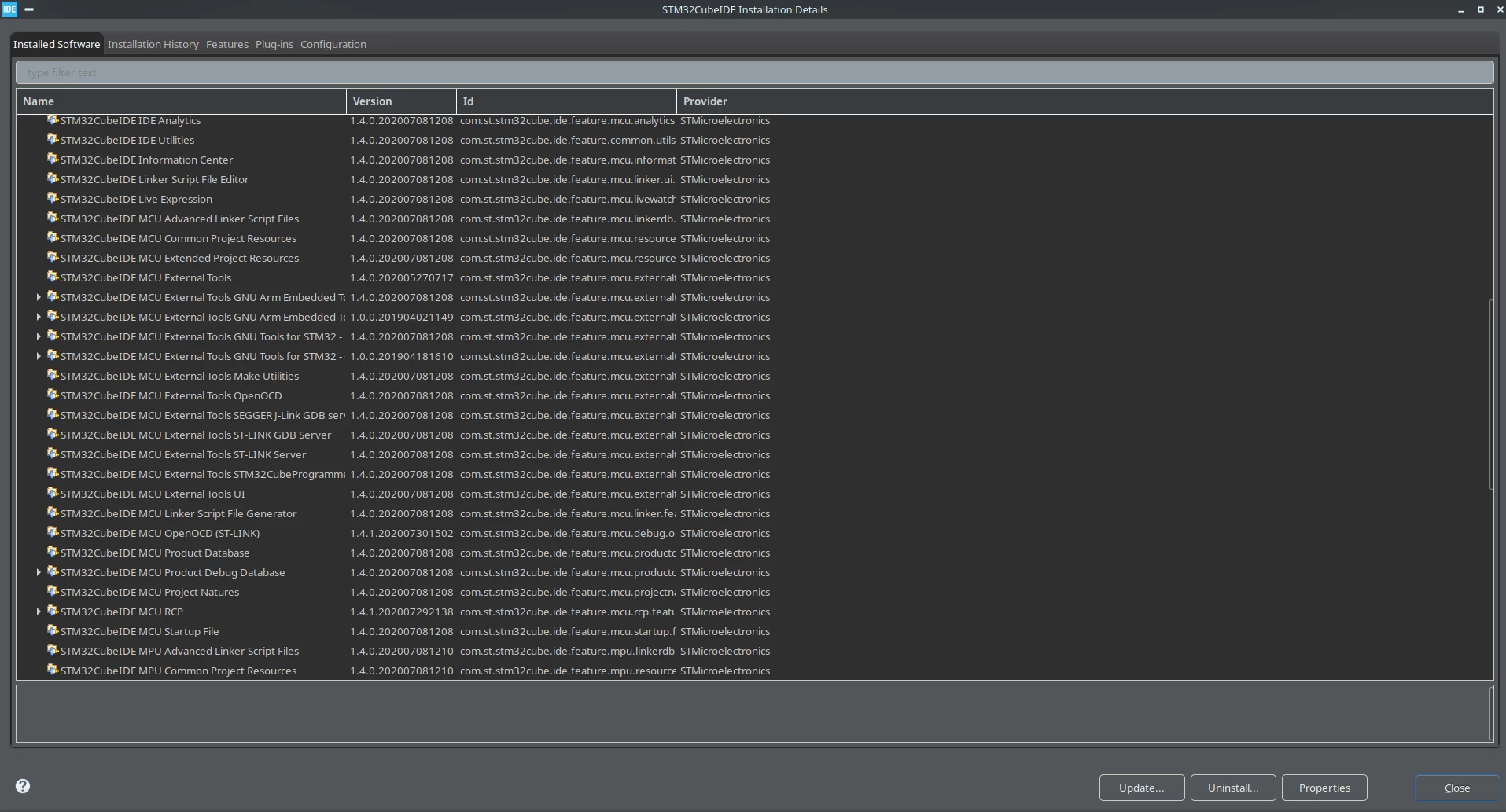Select STMicroelectronics in the IDE Analytics row
This screenshot has width=1506, height=812.
tap(725, 120)
